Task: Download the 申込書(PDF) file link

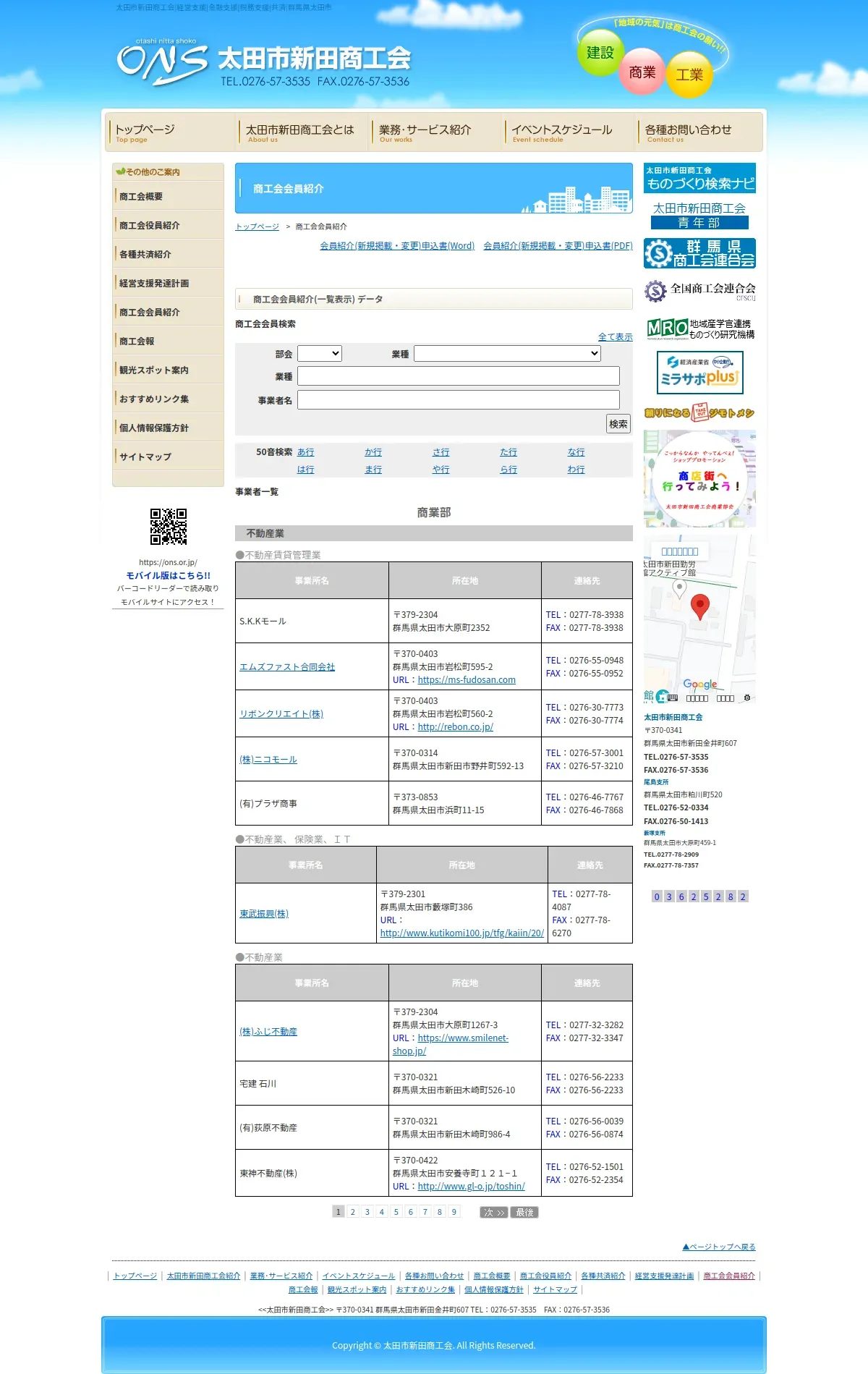Action: click(558, 246)
